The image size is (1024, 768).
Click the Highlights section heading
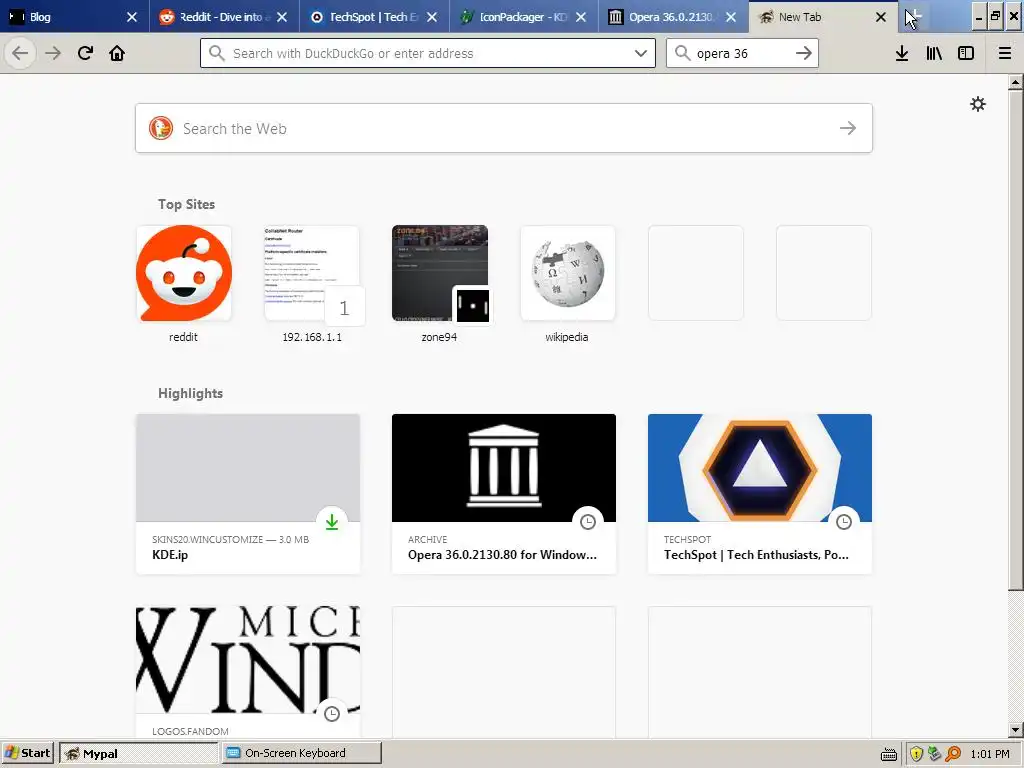pos(190,393)
